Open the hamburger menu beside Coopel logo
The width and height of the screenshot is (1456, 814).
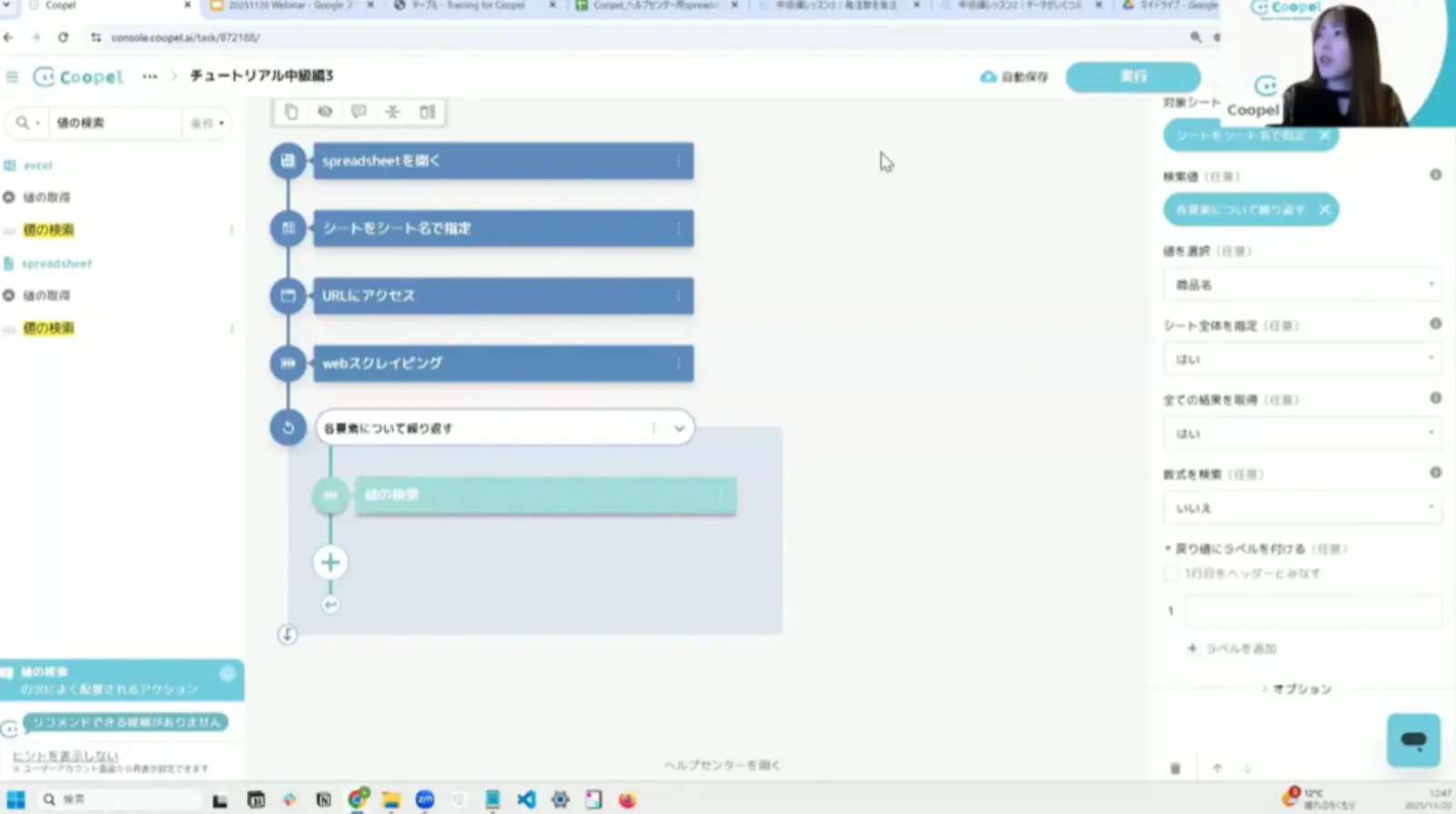pos(12,76)
